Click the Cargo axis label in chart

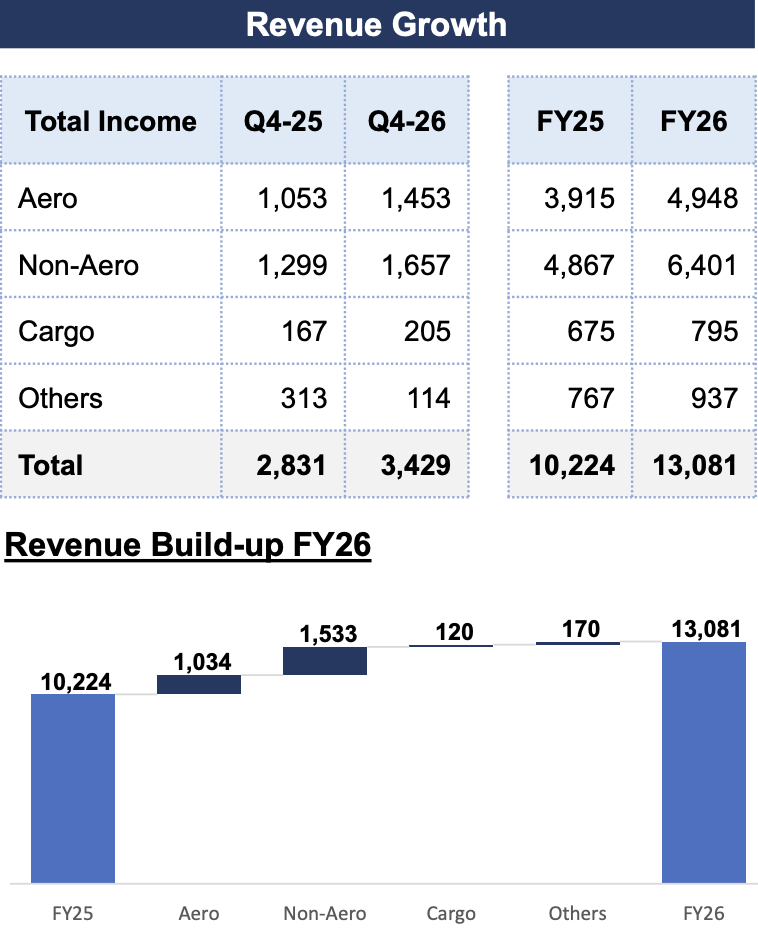451,913
